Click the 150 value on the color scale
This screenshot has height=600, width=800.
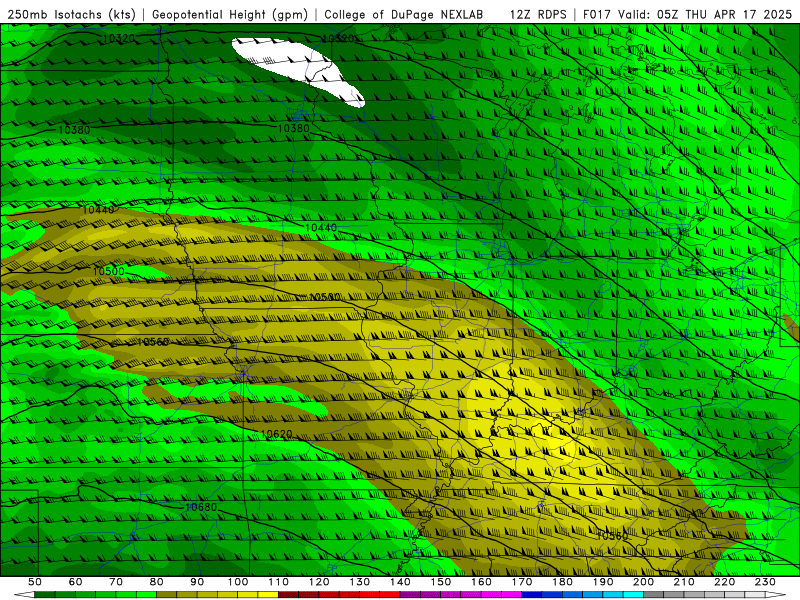click(441, 582)
